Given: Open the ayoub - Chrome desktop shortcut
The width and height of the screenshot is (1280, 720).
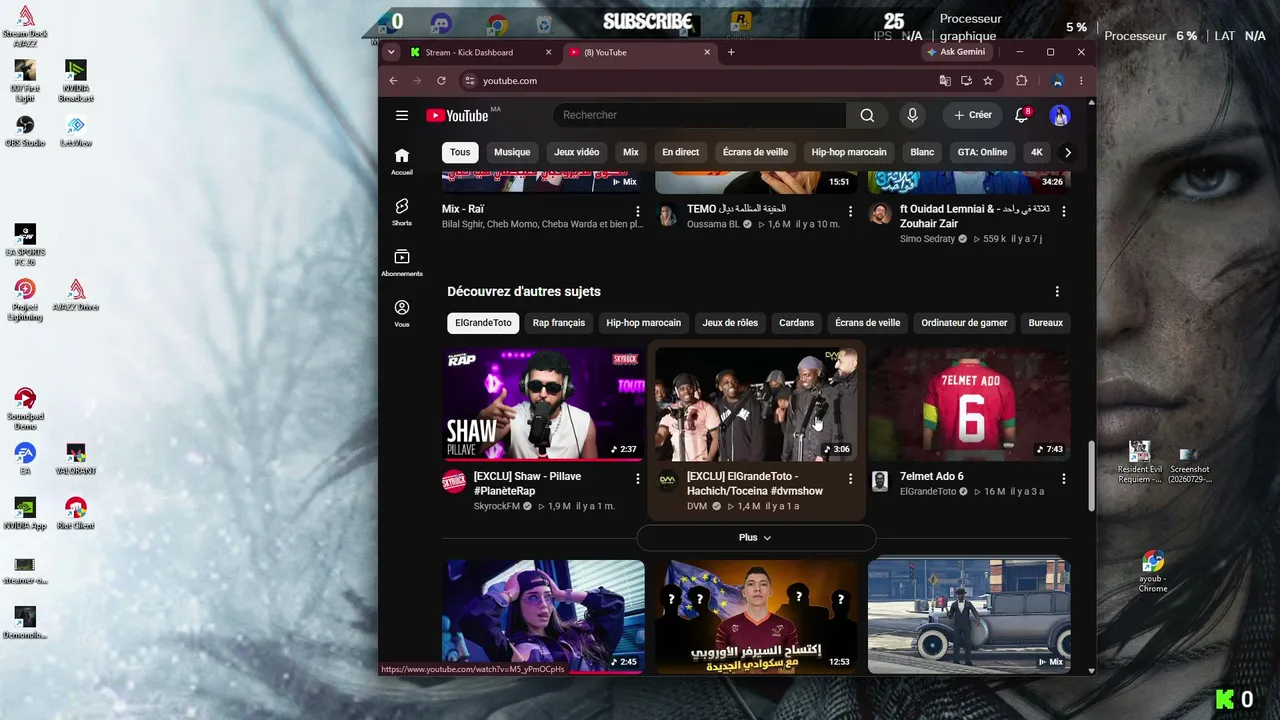Looking at the screenshot, I should tap(1153, 572).
